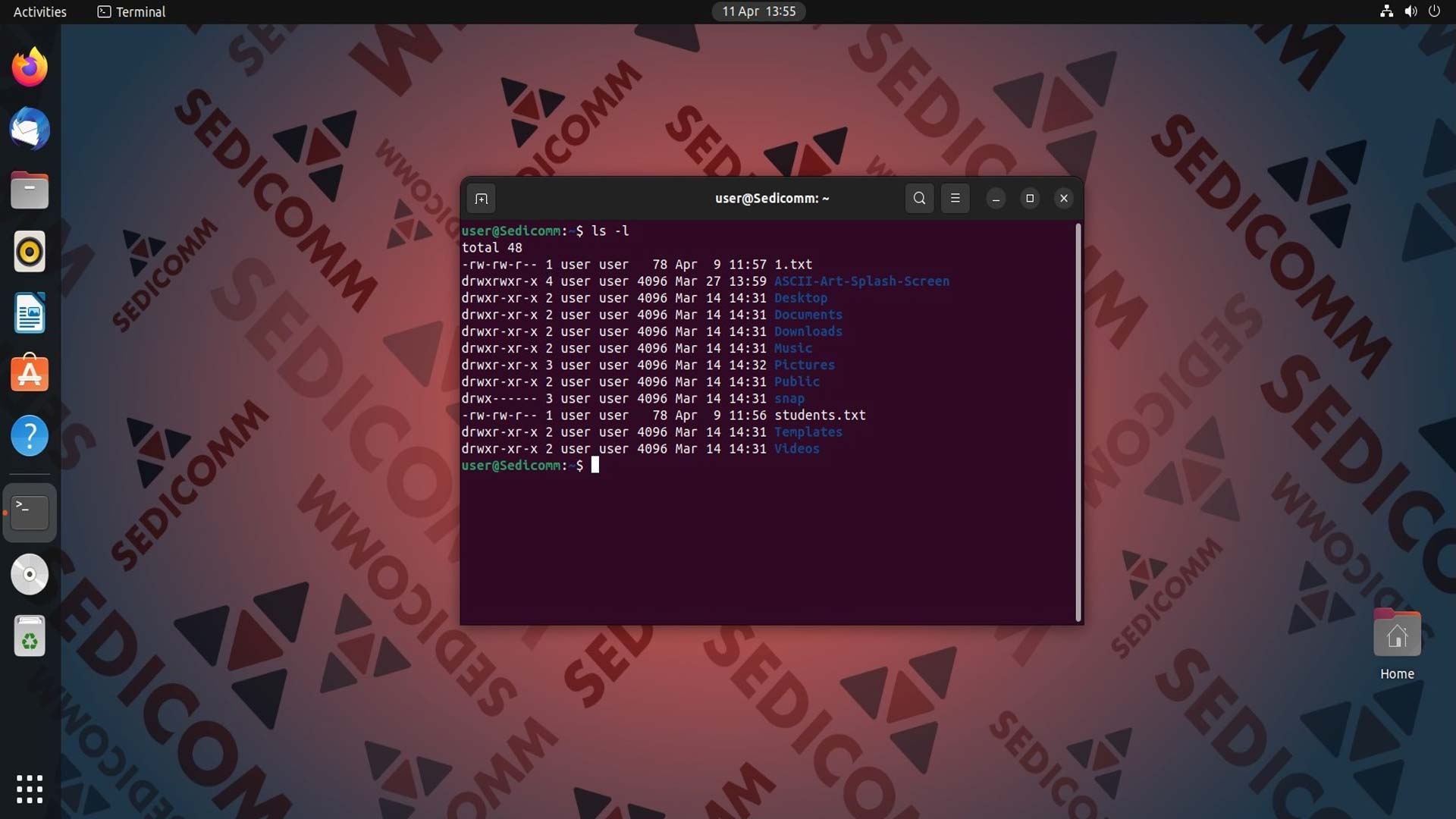Click the network status icon
The image size is (1456, 819).
coord(1386,11)
